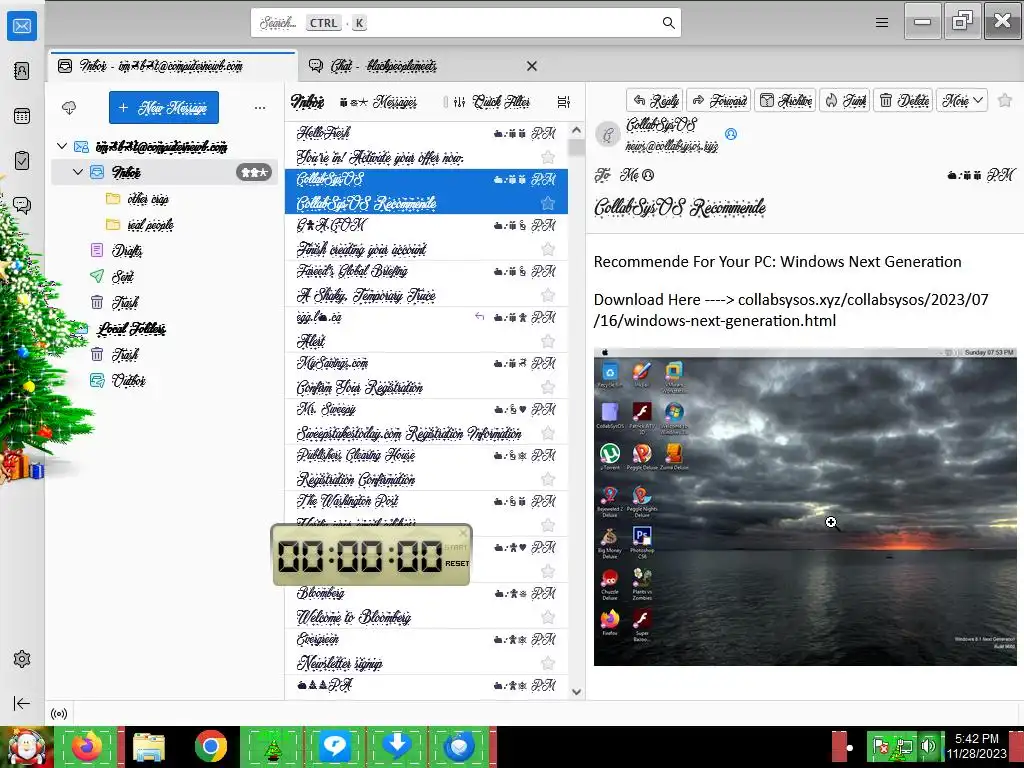The height and width of the screenshot is (768, 1024).
Task: Open the Chat sidebar icon
Action: (x=22, y=206)
